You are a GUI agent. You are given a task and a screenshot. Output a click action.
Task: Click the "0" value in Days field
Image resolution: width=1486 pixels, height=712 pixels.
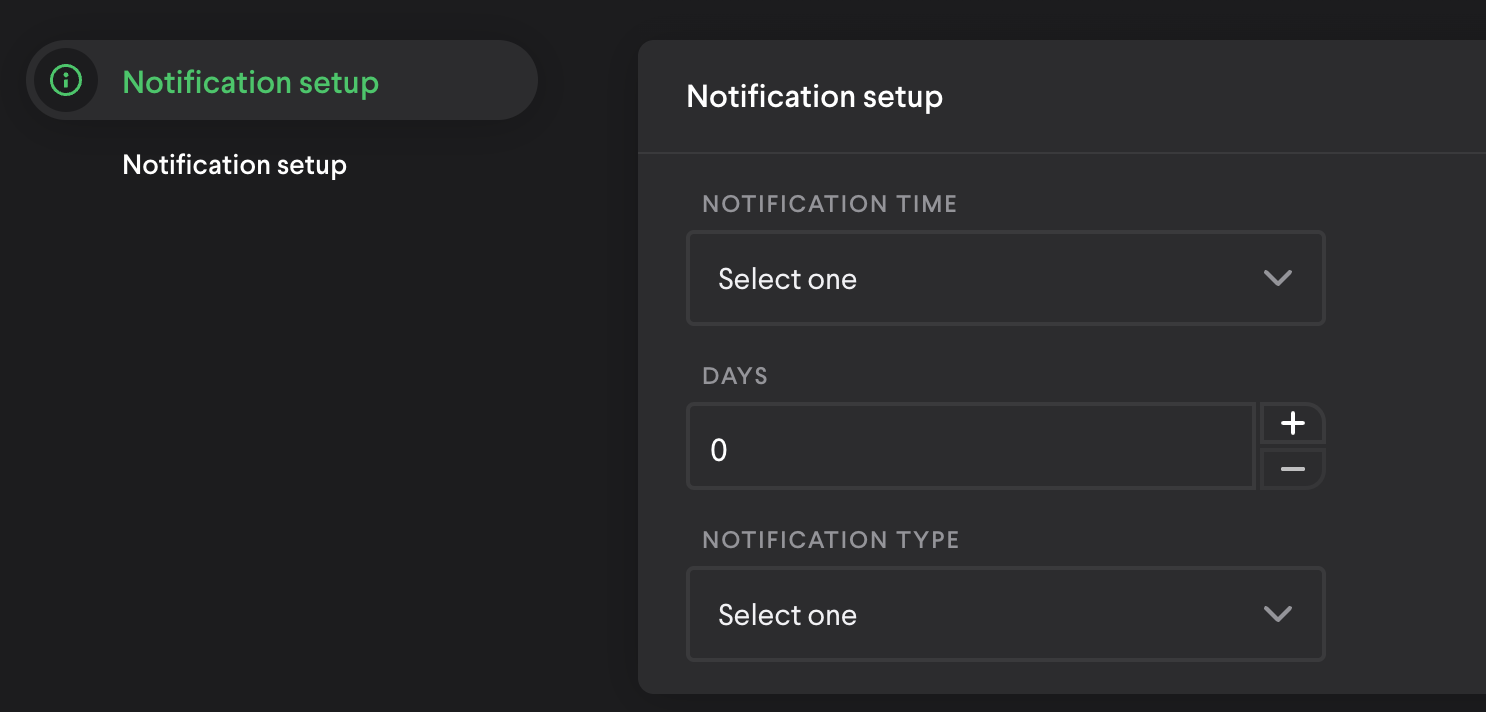tap(719, 451)
